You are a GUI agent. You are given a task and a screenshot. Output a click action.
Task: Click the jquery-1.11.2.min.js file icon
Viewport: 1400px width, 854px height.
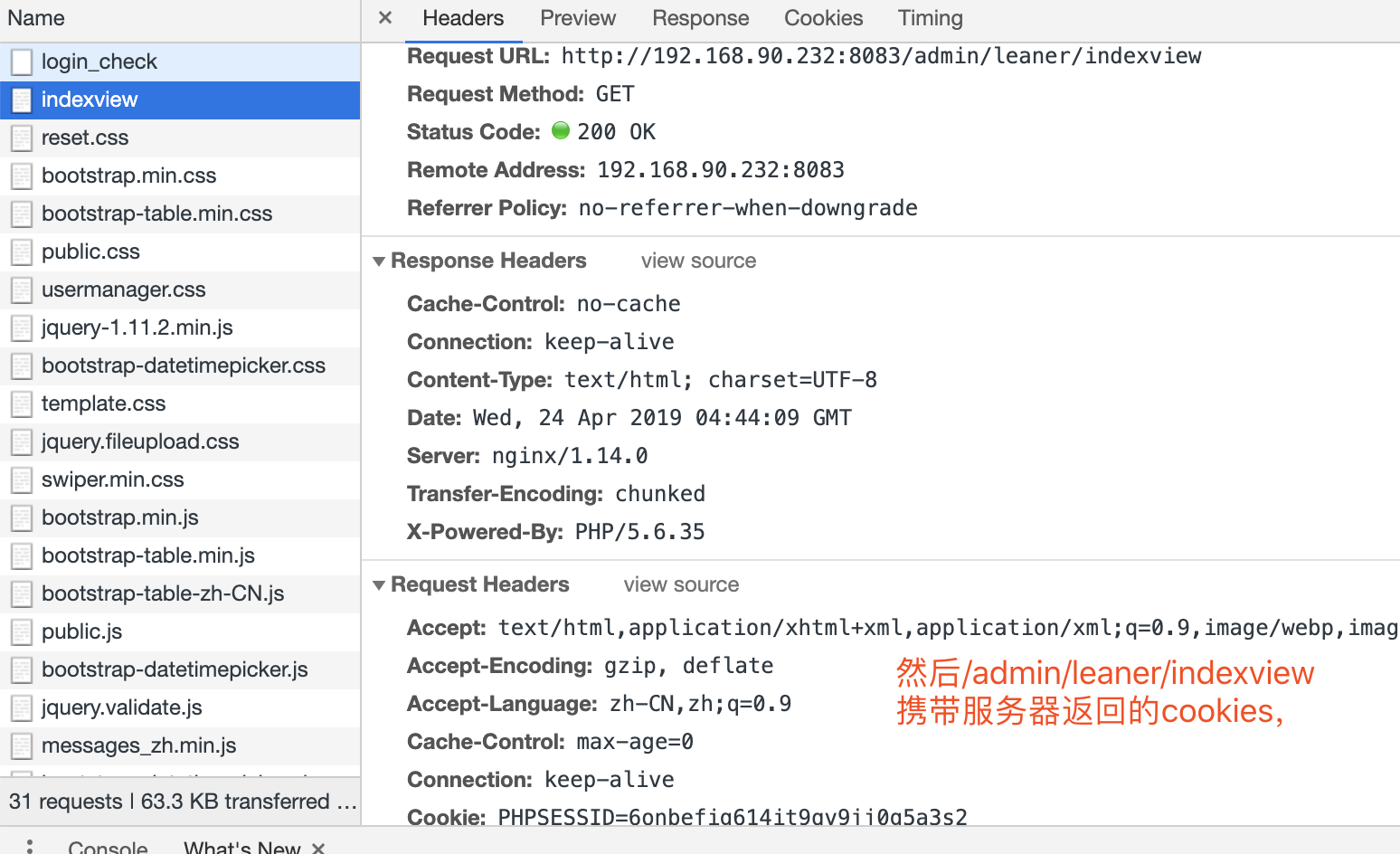click(x=22, y=327)
